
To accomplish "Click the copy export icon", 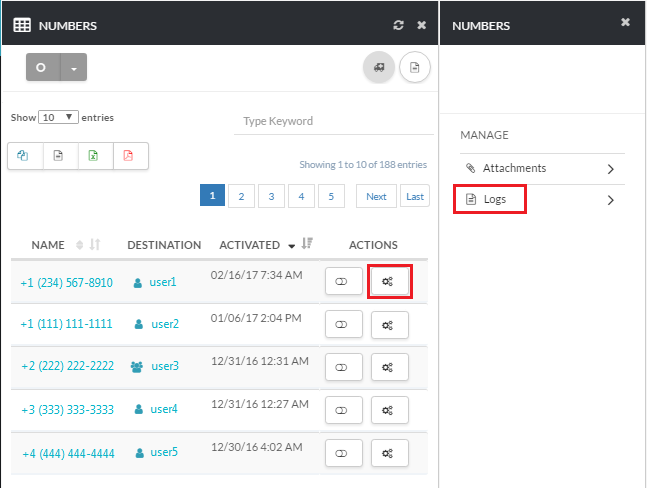I will pyautogui.click(x=24, y=156).
